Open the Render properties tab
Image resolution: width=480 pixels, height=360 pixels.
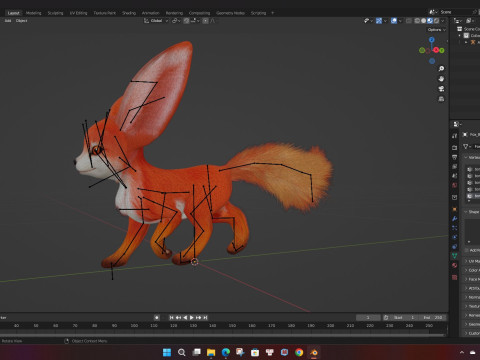455,147
